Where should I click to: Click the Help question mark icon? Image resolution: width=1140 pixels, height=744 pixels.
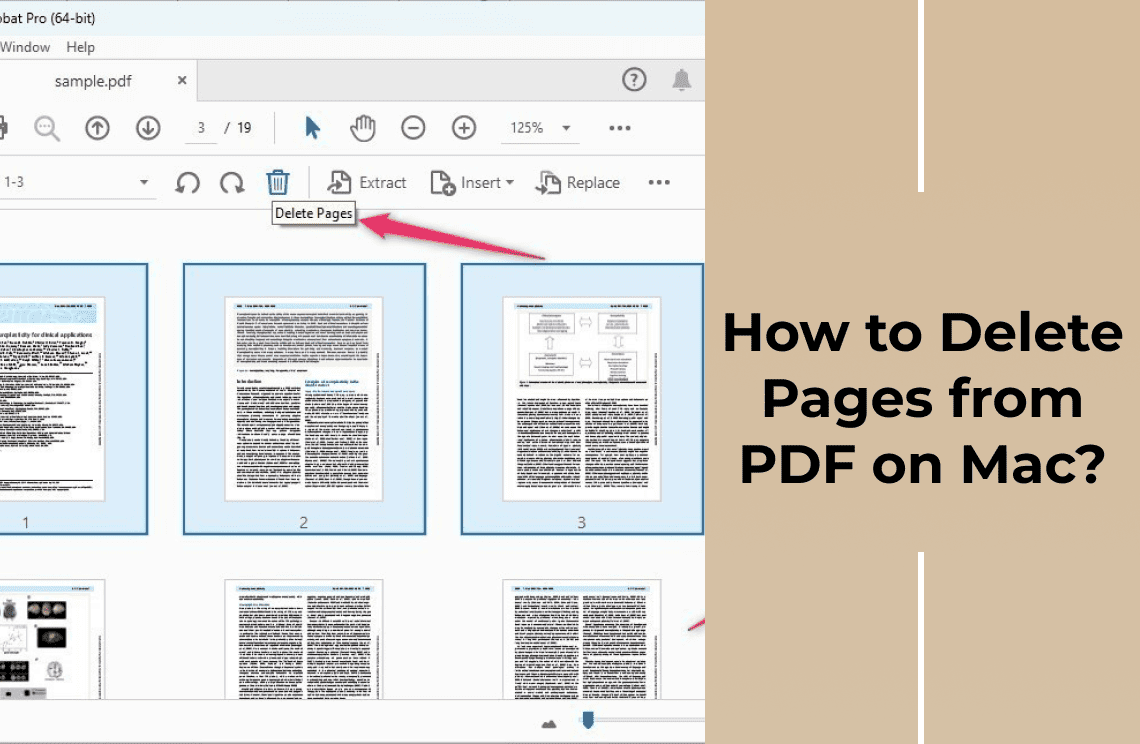(x=634, y=79)
